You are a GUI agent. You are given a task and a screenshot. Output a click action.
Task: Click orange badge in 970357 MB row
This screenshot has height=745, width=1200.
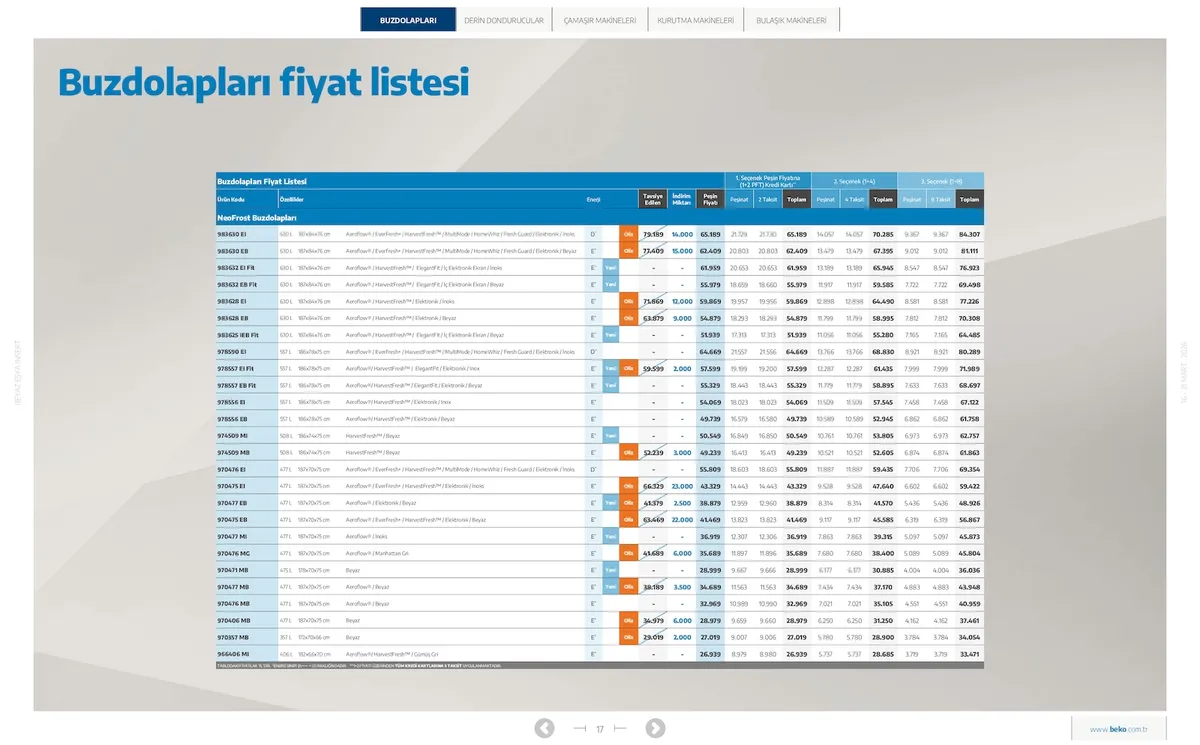(x=628, y=636)
